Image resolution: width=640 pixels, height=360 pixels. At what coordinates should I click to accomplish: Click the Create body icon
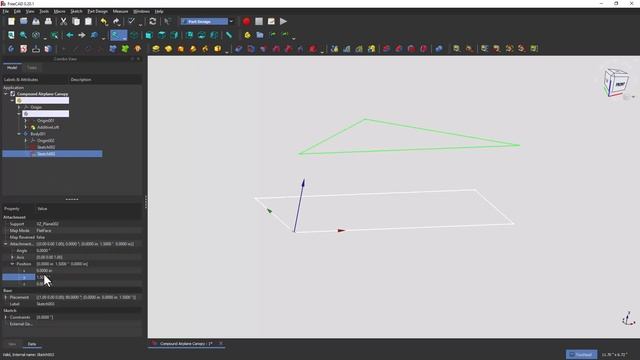click(x=11, y=49)
